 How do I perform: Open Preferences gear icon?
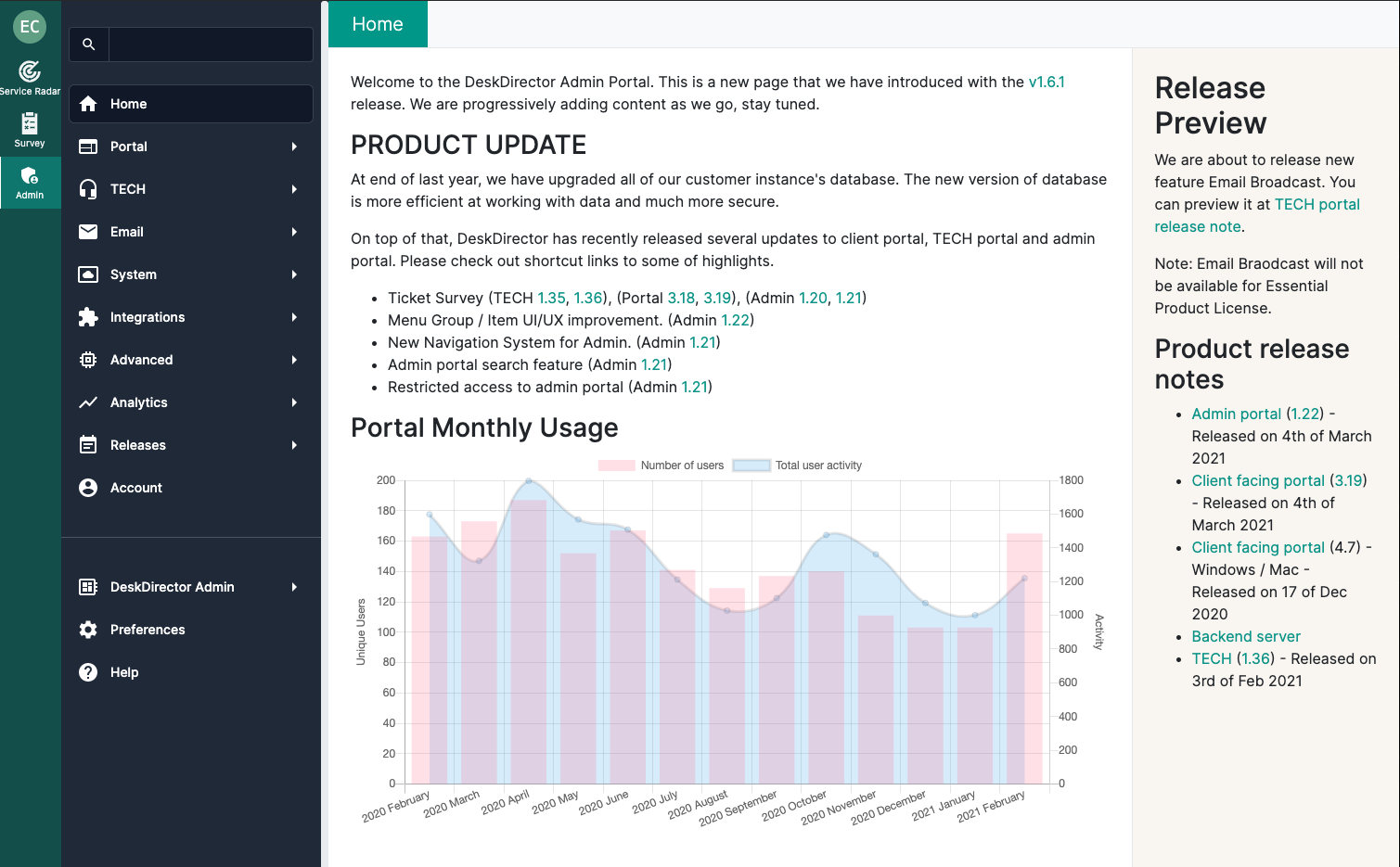click(x=88, y=630)
